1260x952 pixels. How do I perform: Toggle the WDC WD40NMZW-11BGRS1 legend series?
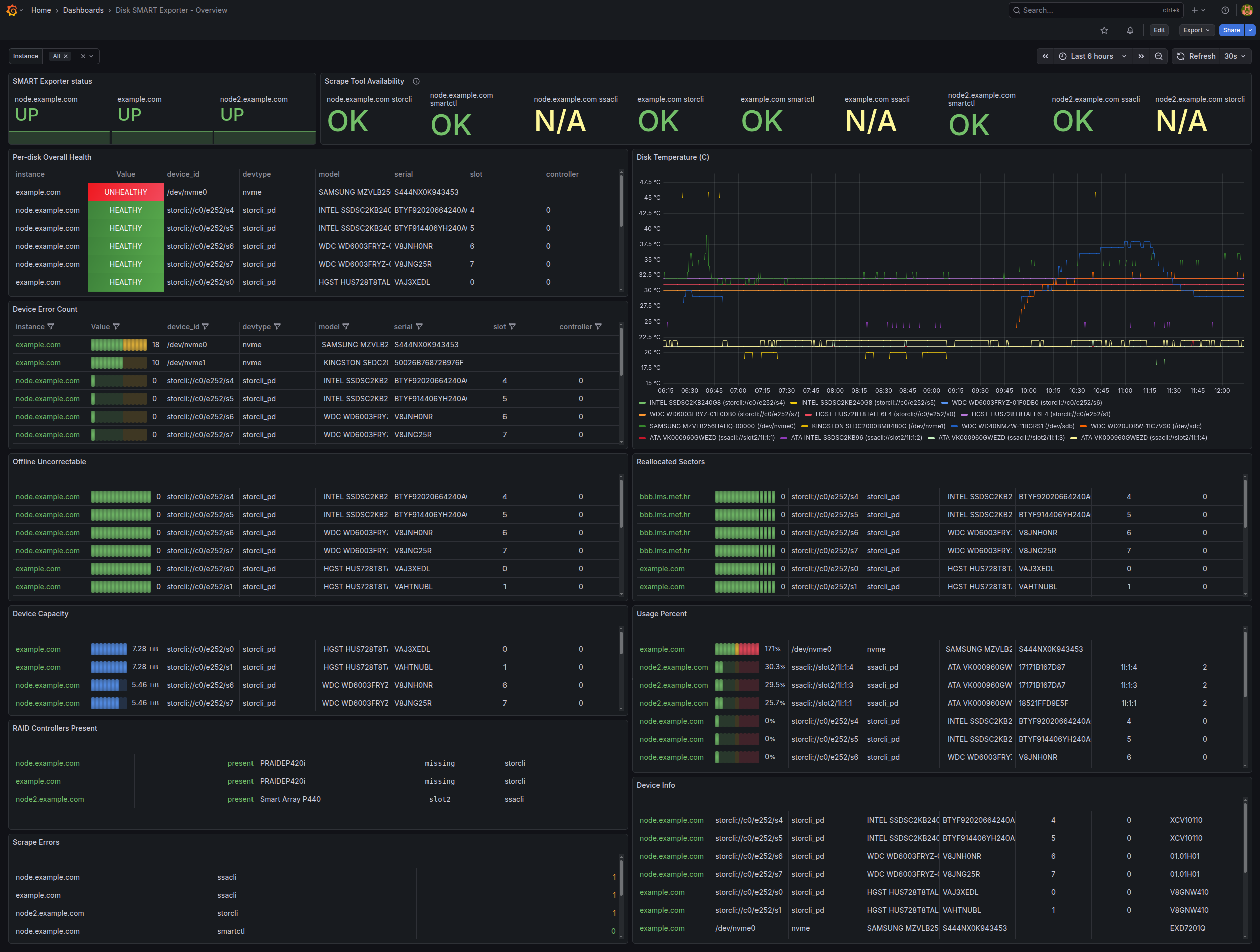pos(1018,426)
